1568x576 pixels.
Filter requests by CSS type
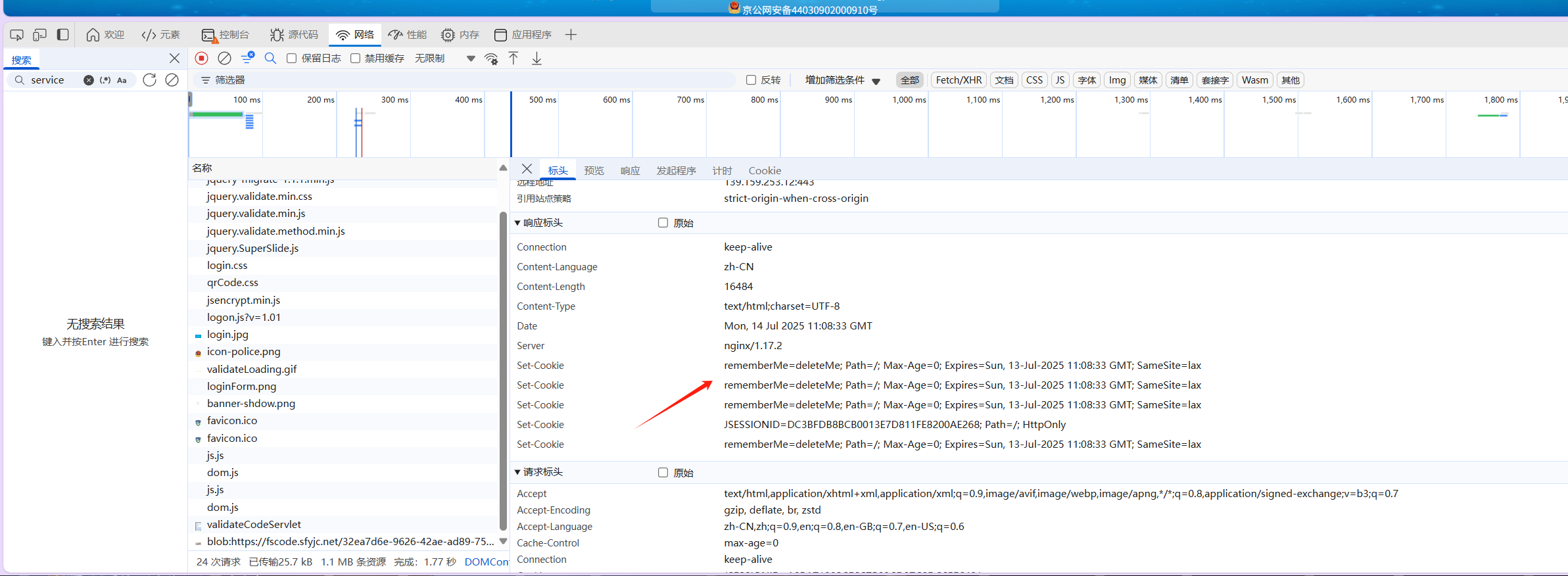pyautogui.click(x=1034, y=80)
